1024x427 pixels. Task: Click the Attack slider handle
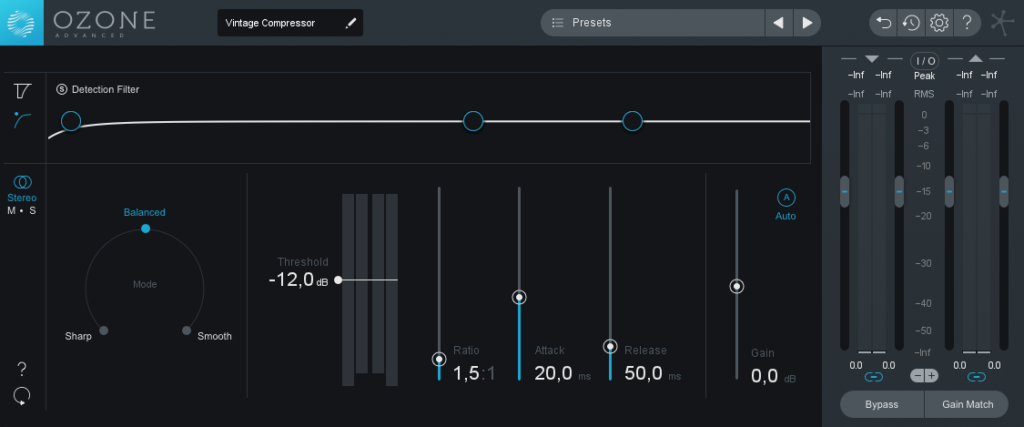[519, 298]
